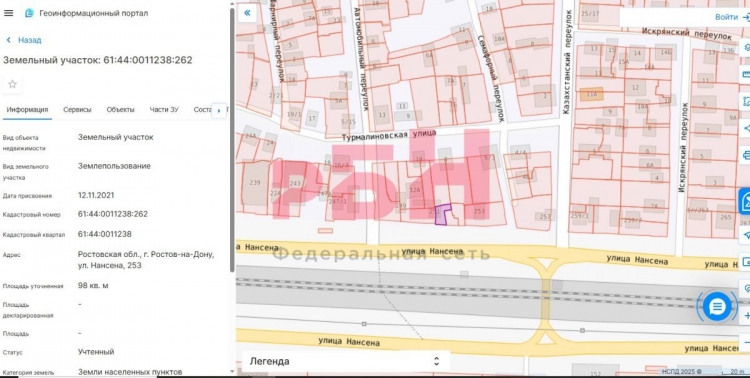750x378 pixels.
Task: Click the print map icon
Action: [745, 155]
